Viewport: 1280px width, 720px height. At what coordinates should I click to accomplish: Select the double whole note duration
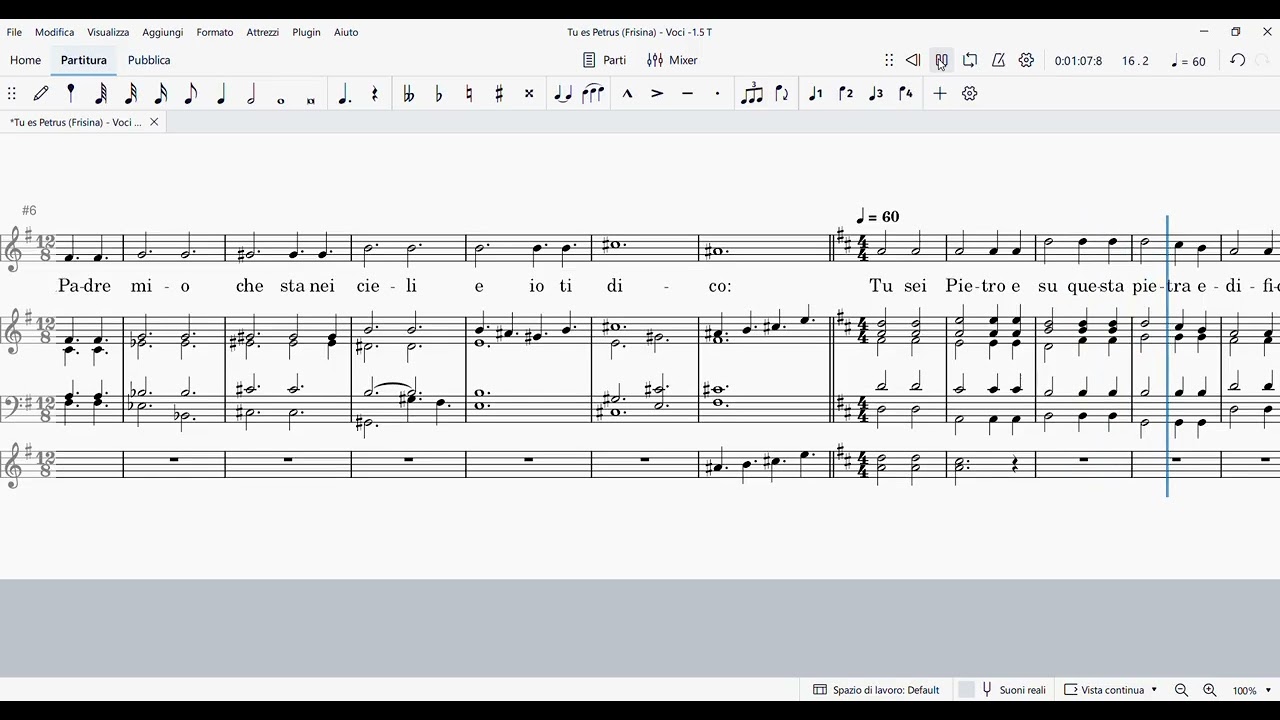(x=311, y=100)
